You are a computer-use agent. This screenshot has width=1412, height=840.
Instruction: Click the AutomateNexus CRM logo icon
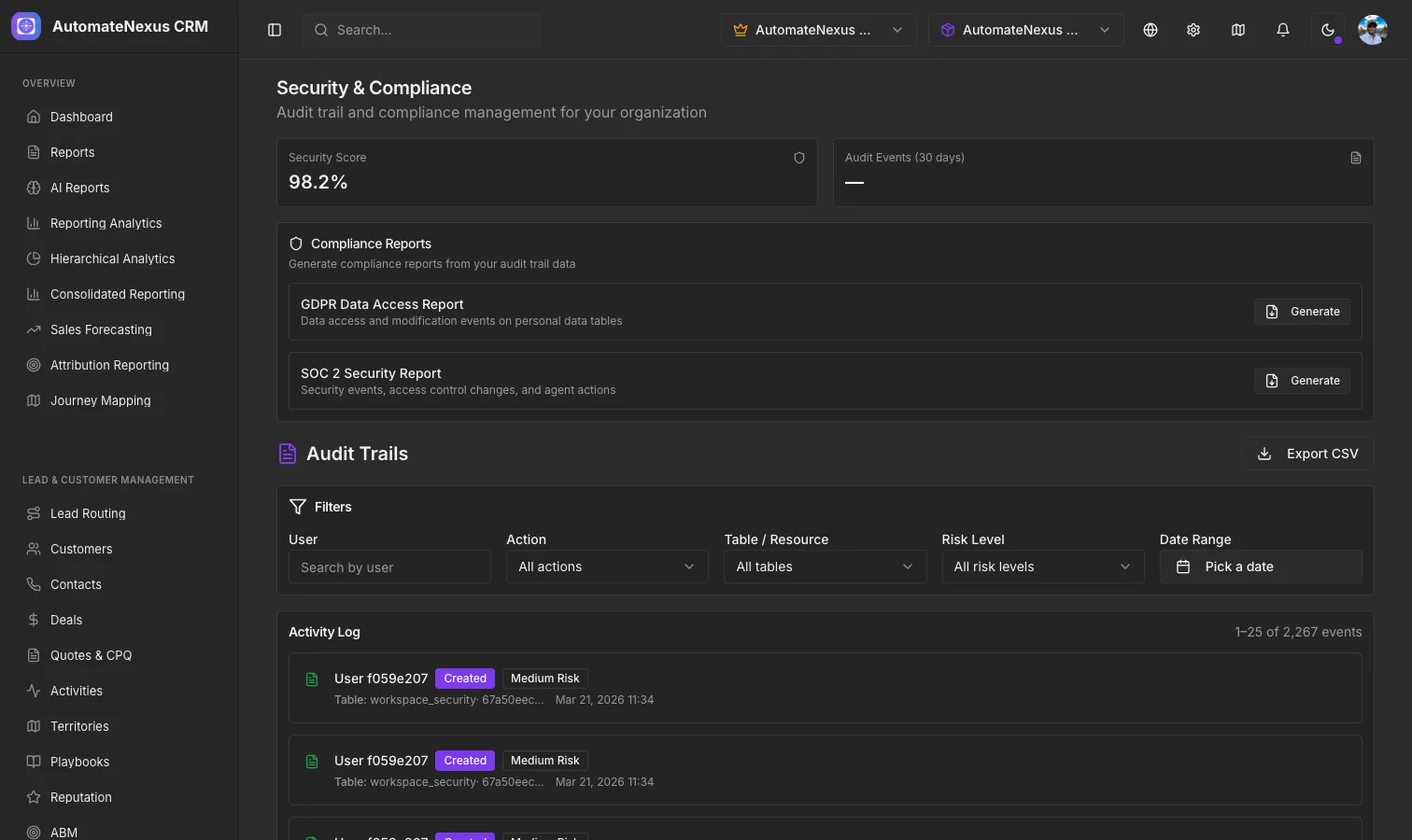coord(26,26)
